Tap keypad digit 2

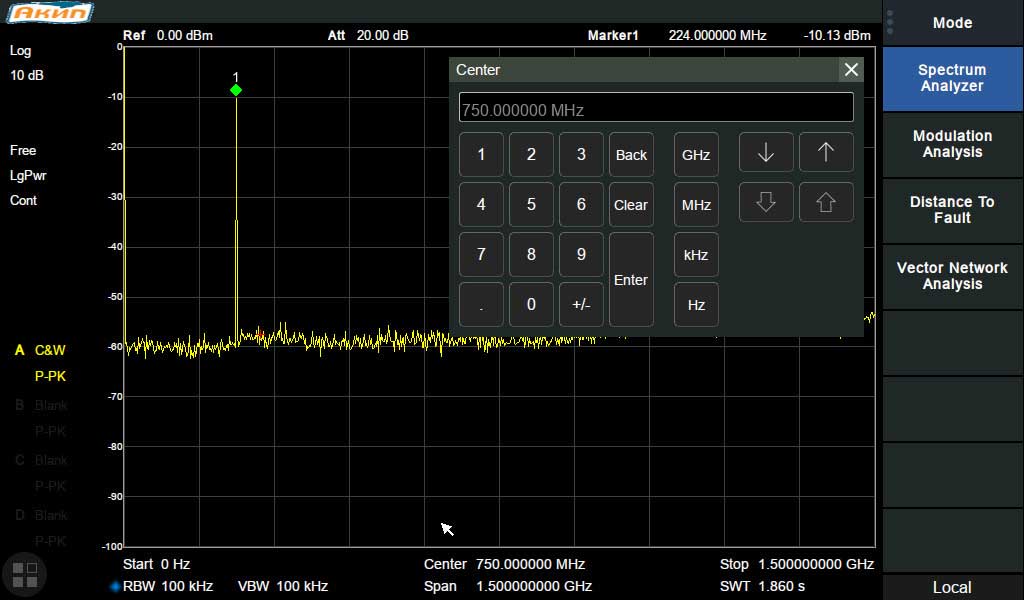531,155
